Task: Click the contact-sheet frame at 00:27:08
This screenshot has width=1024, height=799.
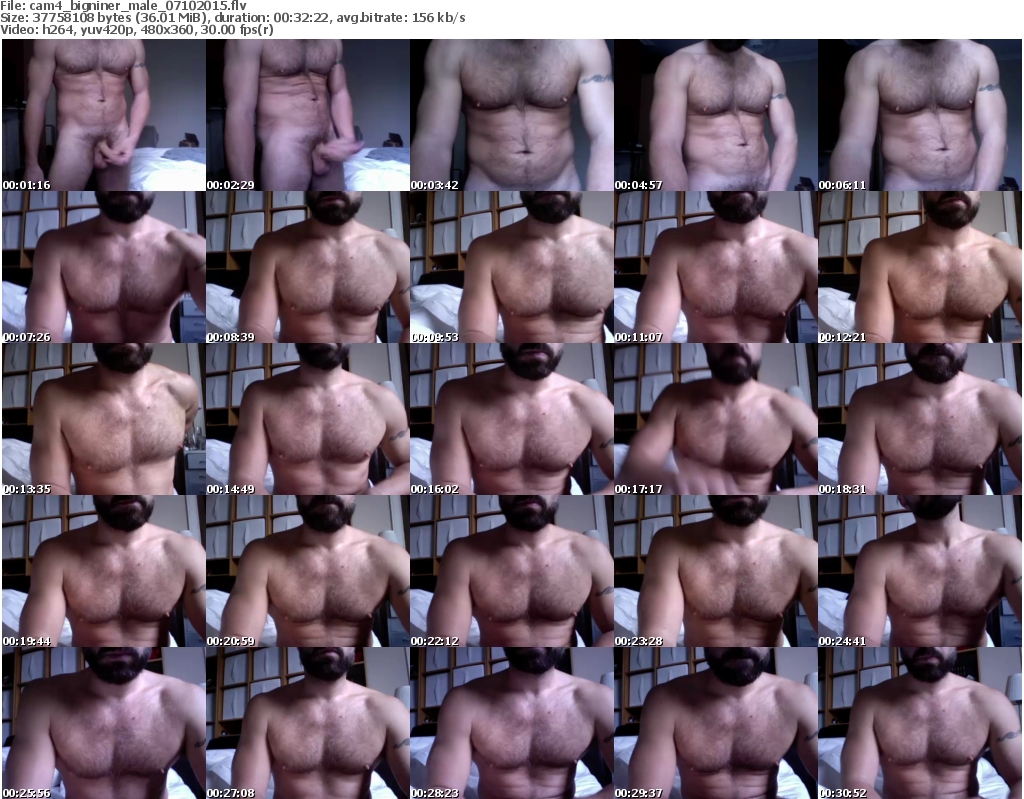Action: pos(308,723)
